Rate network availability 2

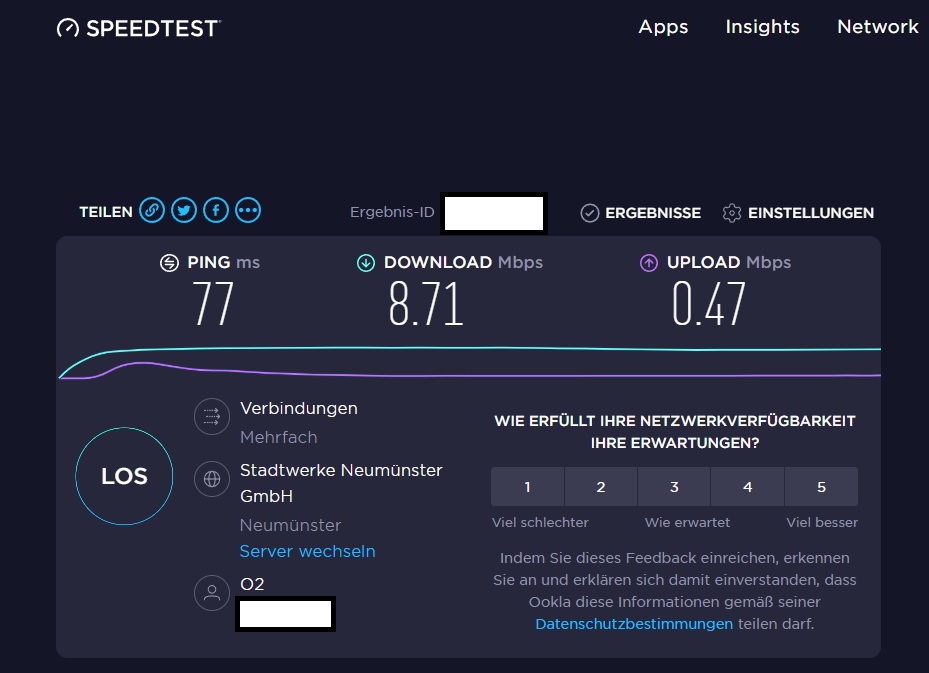tap(601, 486)
